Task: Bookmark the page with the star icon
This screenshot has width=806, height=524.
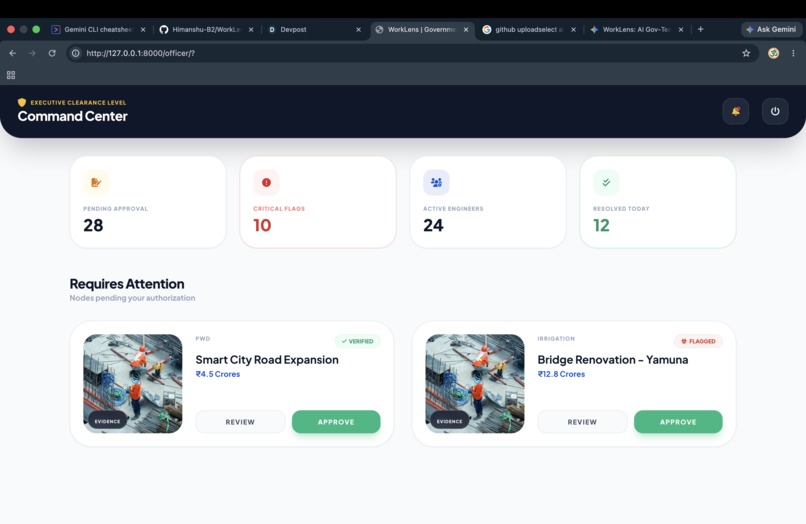Action: (x=746, y=53)
